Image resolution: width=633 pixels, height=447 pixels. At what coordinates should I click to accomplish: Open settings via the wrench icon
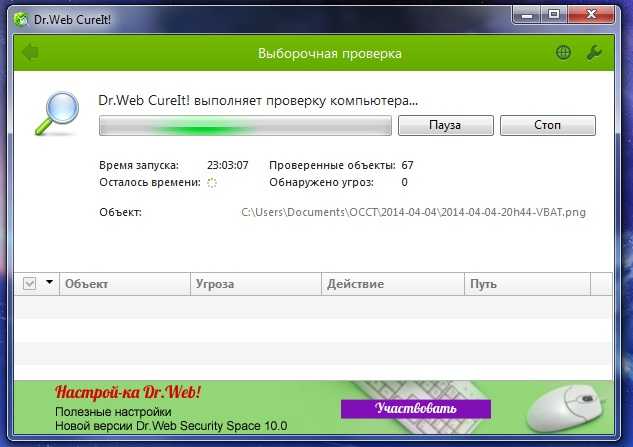(594, 52)
